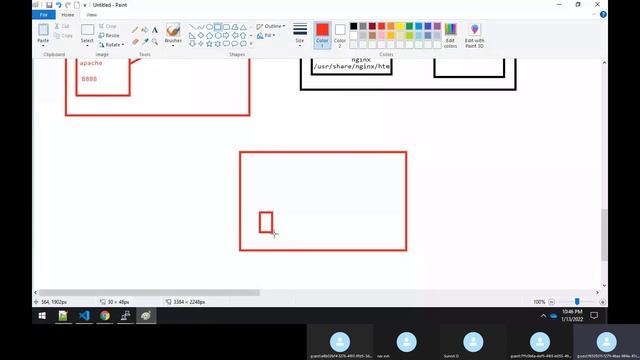
Task: Click the Undo arrow in title bar
Action: (x=58, y=5)
